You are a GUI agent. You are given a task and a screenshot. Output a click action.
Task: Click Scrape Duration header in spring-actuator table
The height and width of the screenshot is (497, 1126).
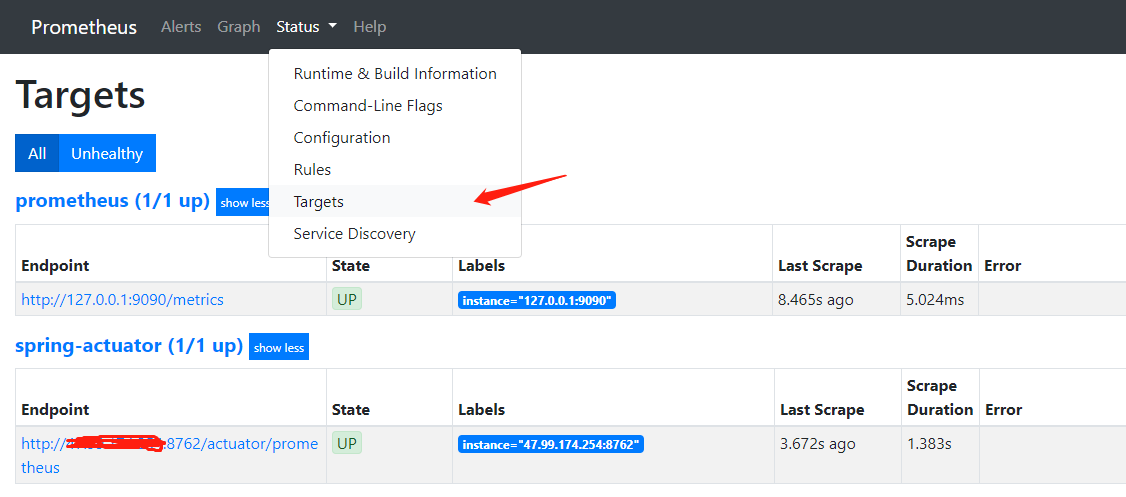coord(939,398)
